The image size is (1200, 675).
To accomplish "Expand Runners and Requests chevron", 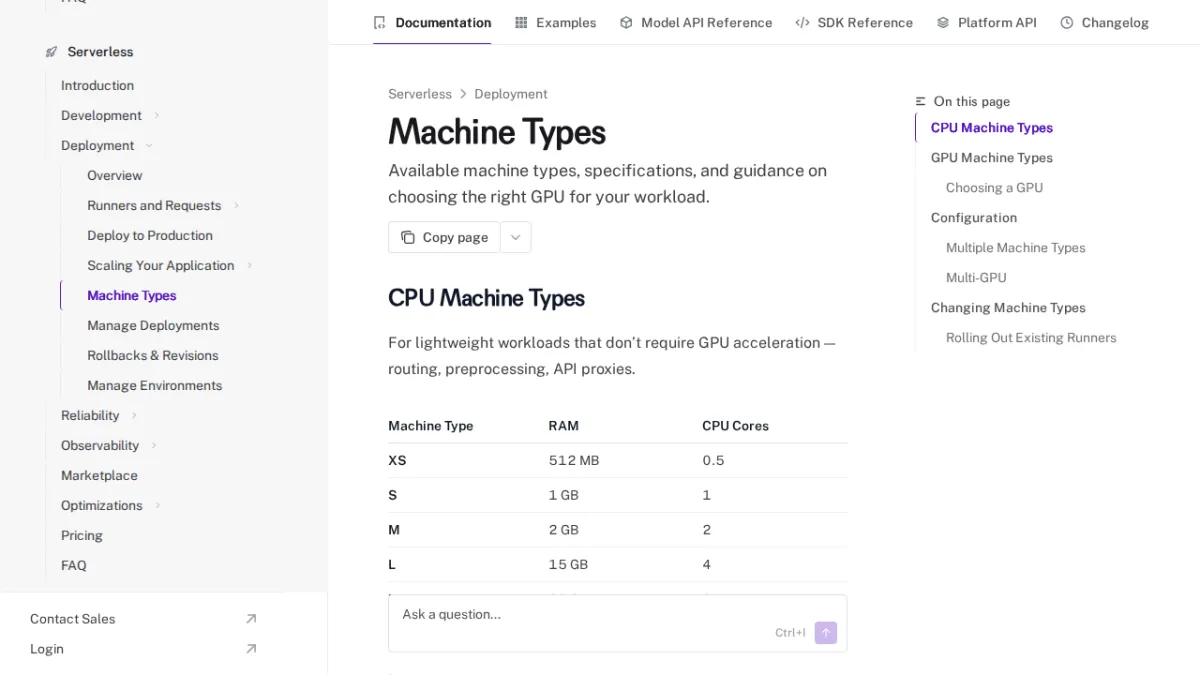I will tap(237, 206).
